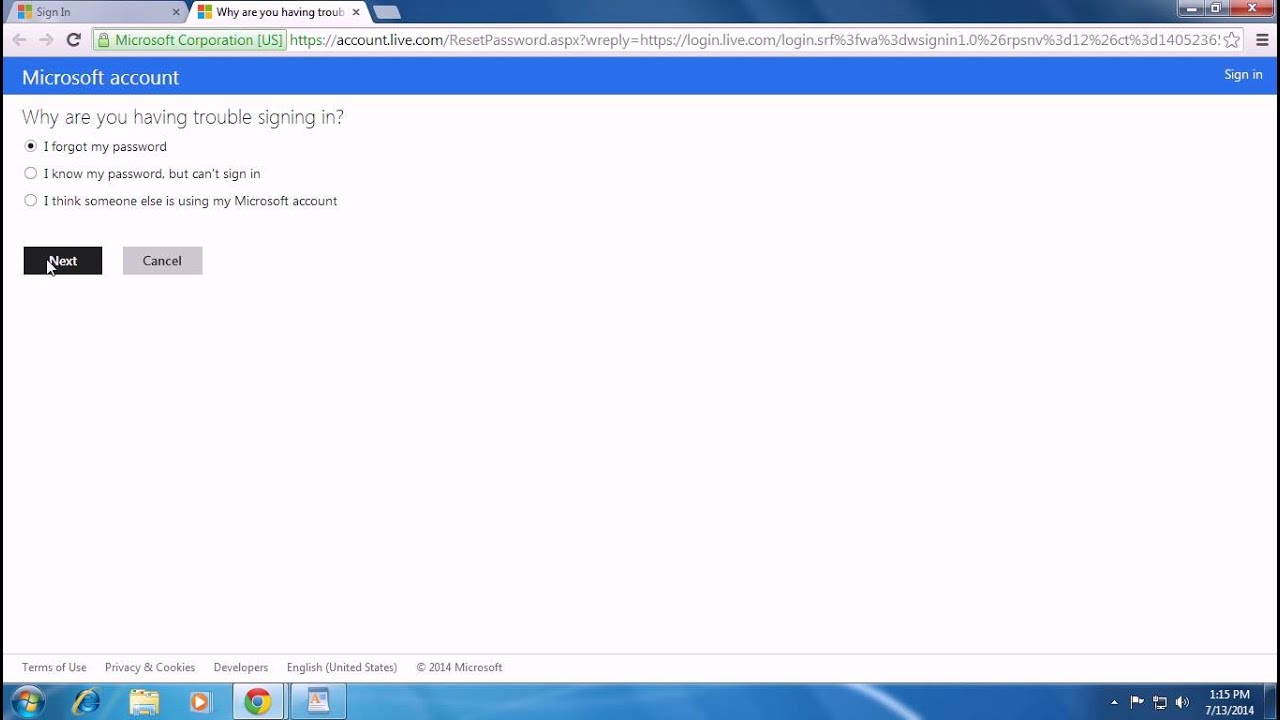Minimize the Chrome window
1280x720 pixels.
[1190, 8]
